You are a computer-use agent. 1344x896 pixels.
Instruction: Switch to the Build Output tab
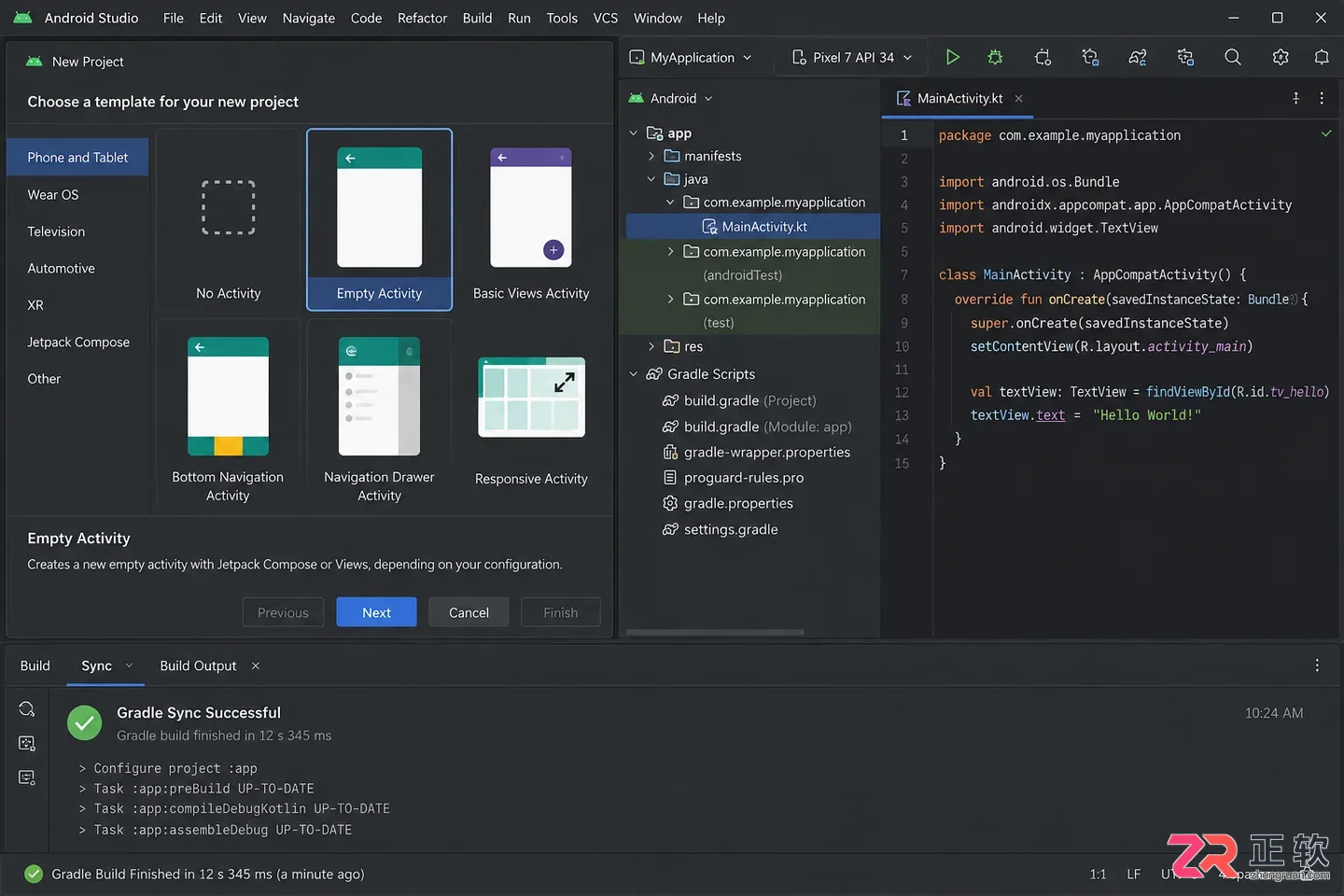click(198, 665)
